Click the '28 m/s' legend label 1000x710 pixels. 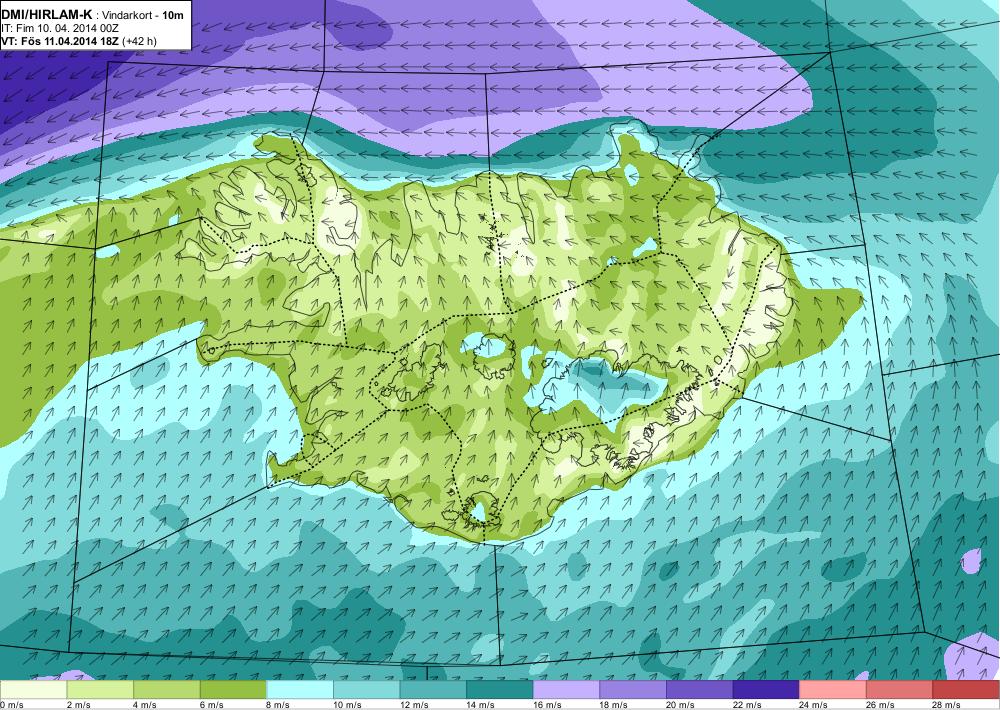947,705
